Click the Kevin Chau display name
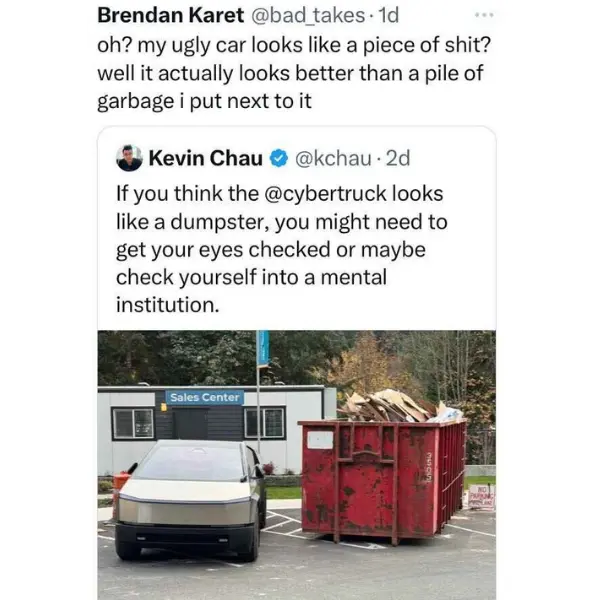The width and height of the screenshot is (600, 600). [206, 158]
